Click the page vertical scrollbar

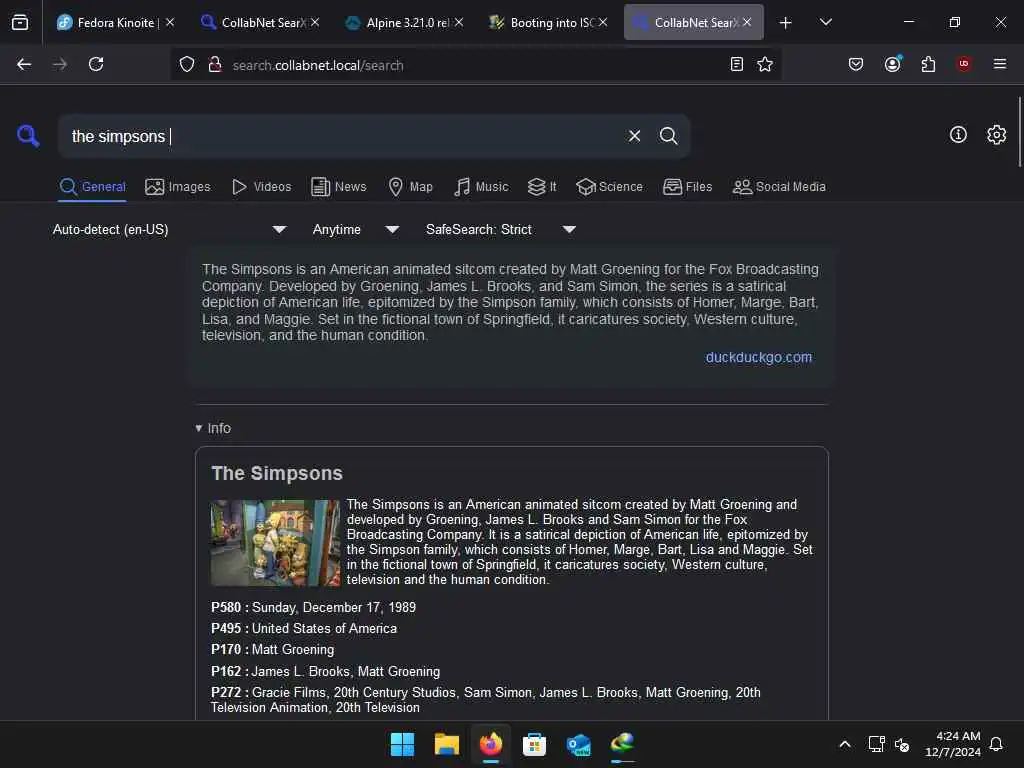point(1019,131)
